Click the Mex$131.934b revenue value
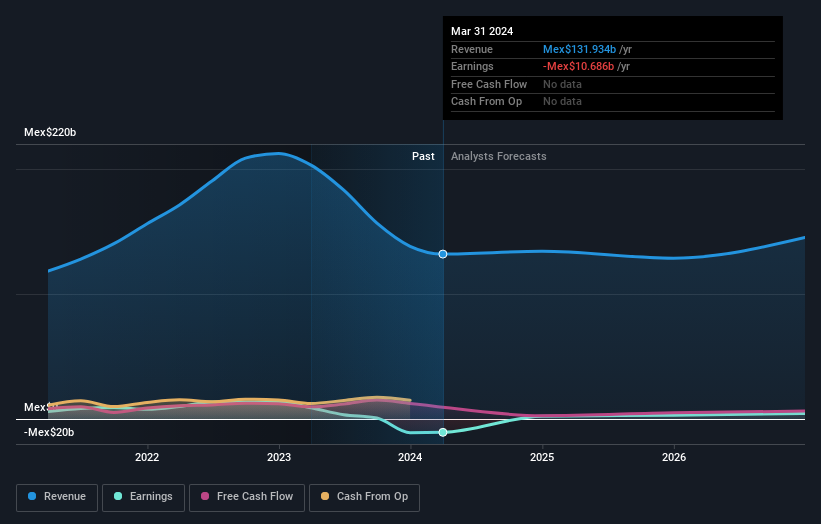 click(580, 49)
